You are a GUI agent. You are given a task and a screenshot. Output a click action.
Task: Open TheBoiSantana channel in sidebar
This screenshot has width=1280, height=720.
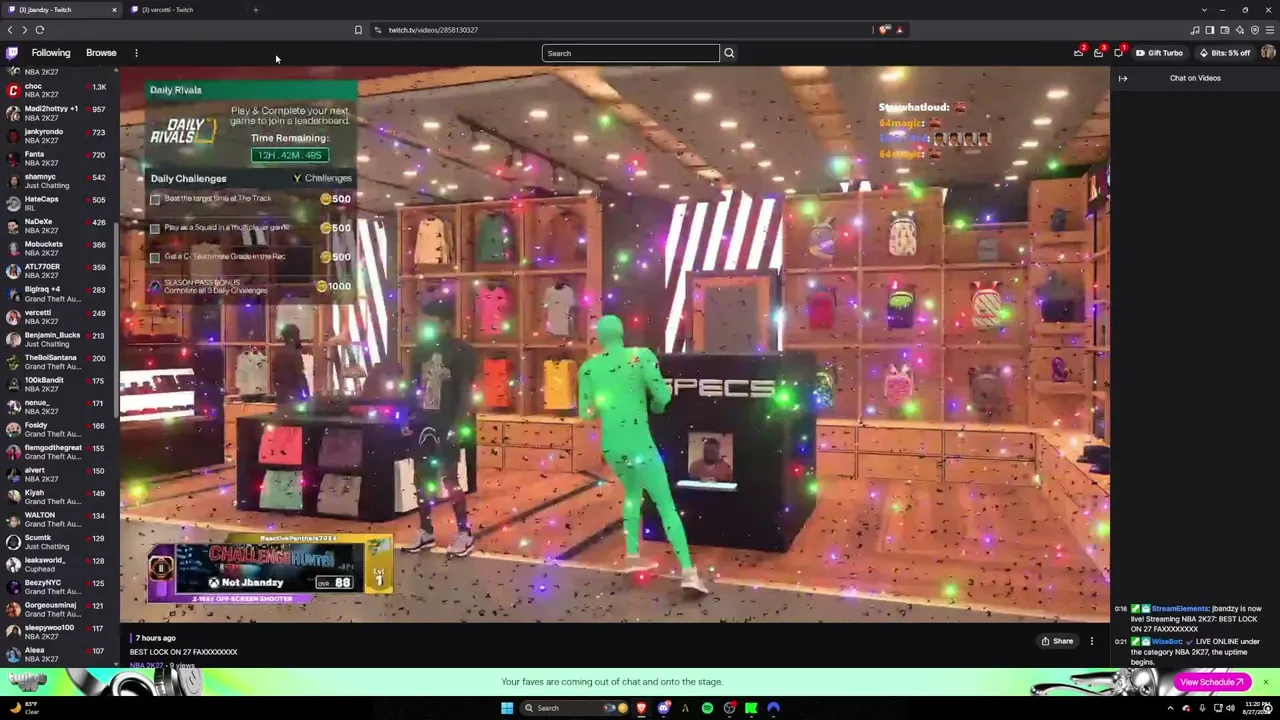[x=58, y=362]
